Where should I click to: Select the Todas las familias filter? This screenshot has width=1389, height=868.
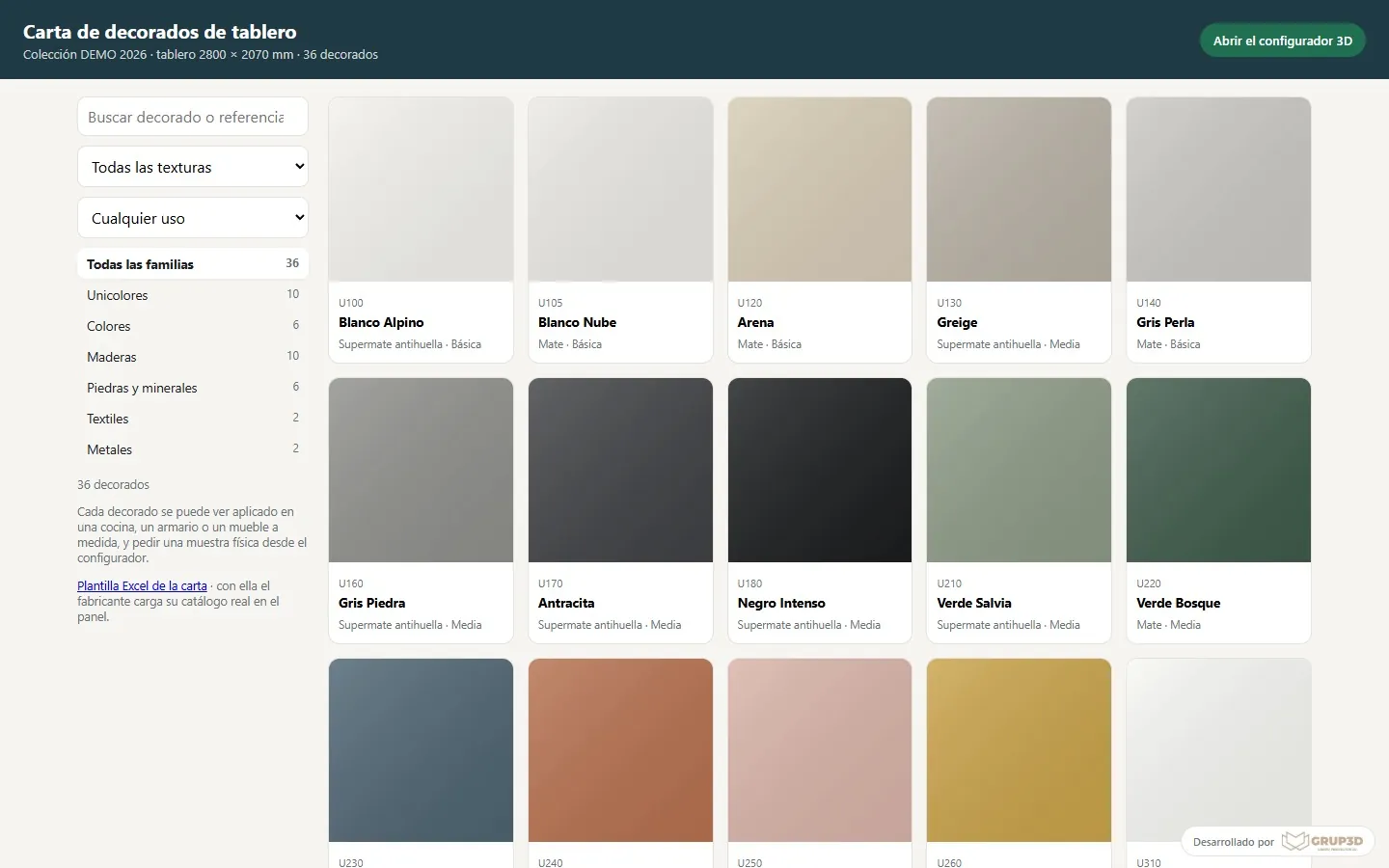pos(193,263)
